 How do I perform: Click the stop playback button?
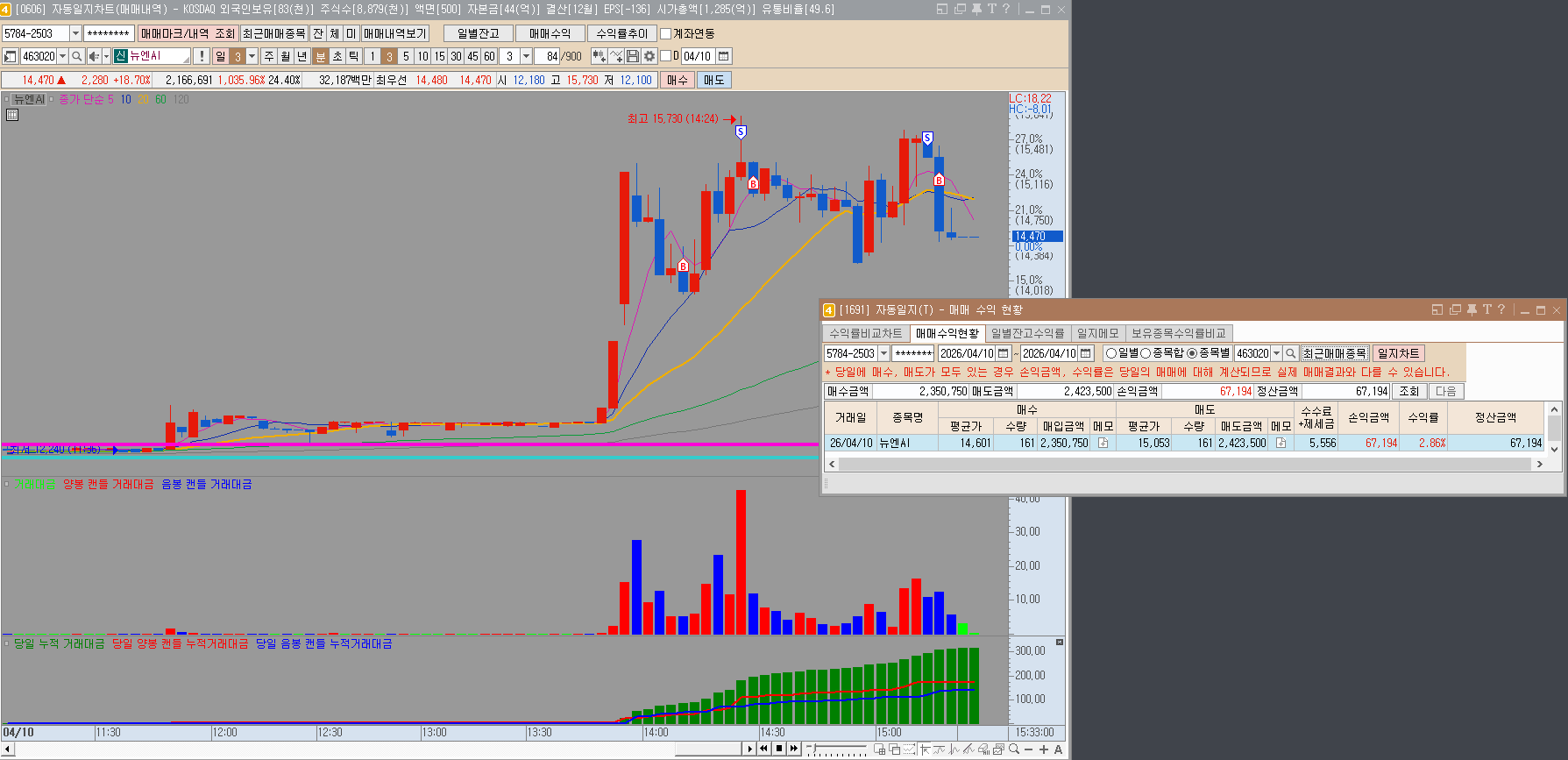point(779,749)
